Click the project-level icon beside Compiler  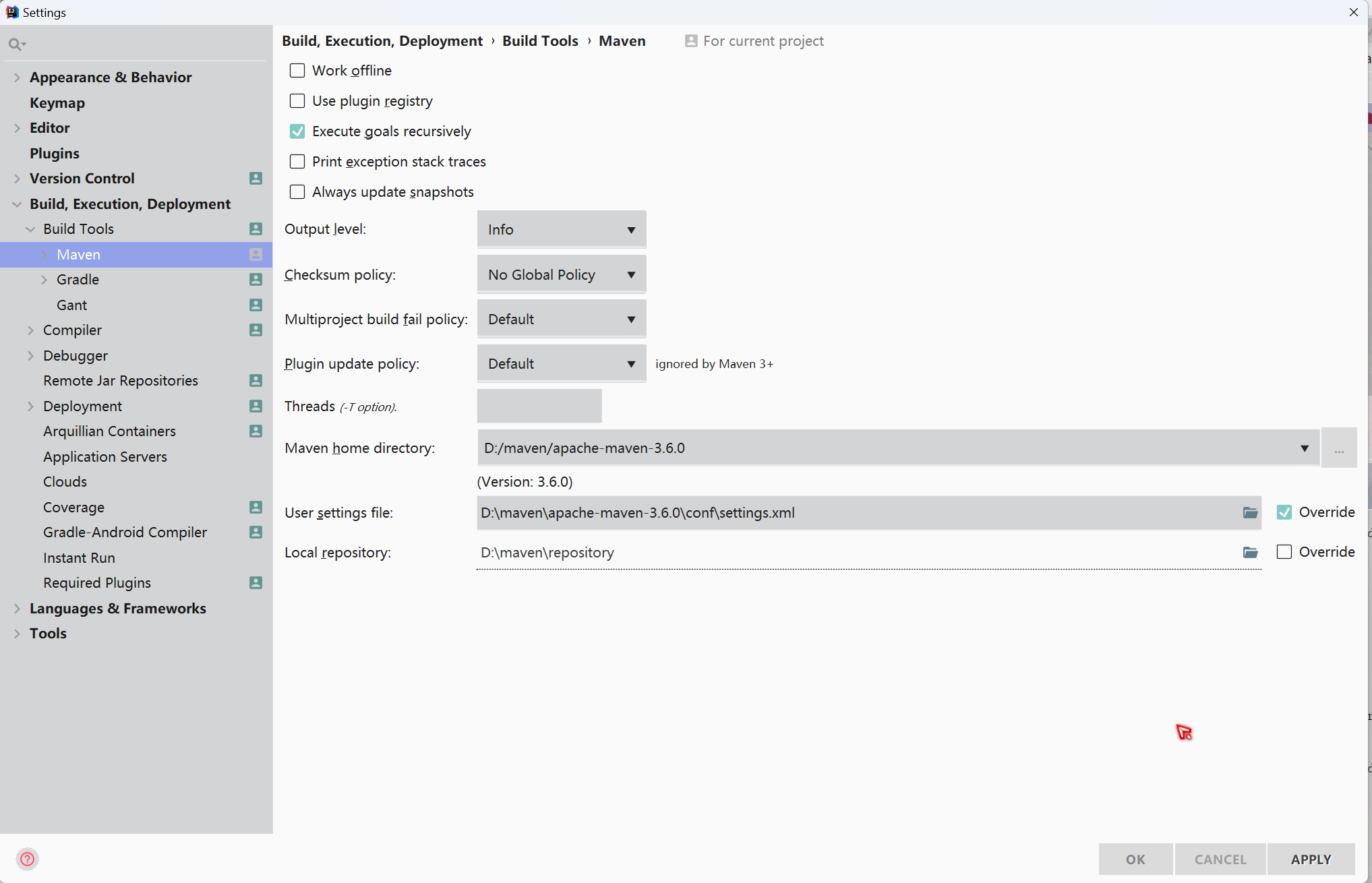click(x=256, y=330)
